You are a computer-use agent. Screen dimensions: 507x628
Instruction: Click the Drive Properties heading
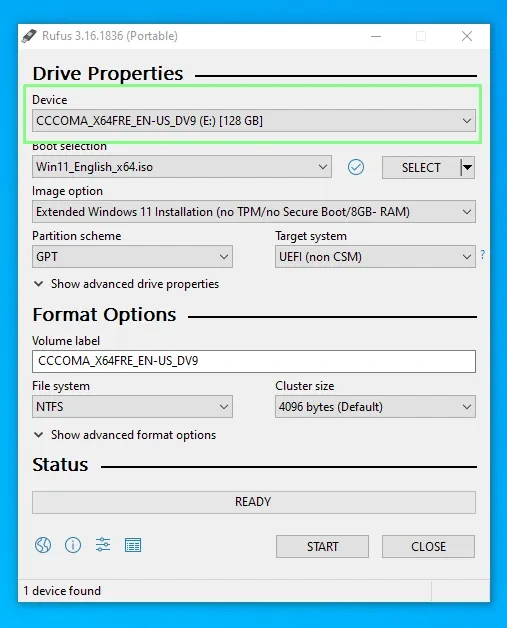tap(108, 74)
